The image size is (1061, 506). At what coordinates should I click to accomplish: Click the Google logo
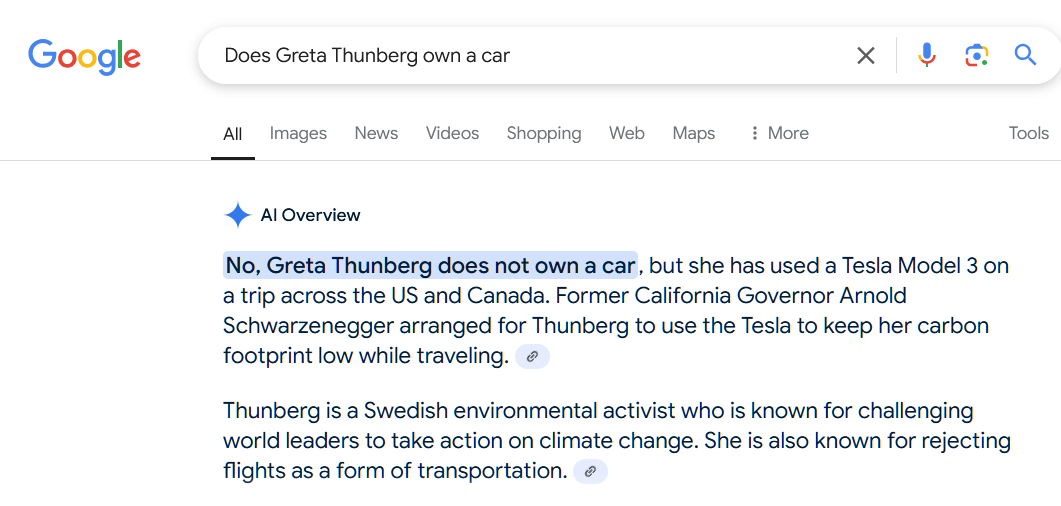(84, 55)
